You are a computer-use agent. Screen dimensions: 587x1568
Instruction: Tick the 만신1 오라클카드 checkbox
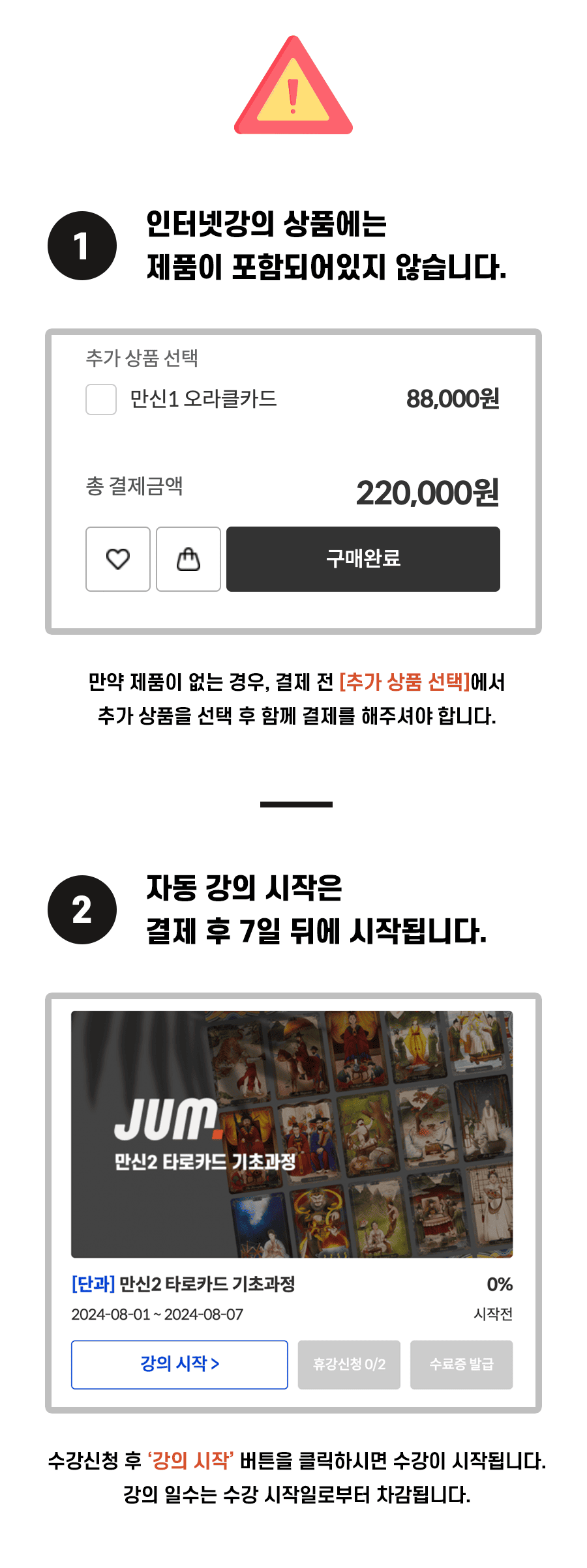click(x=101, y=399)
